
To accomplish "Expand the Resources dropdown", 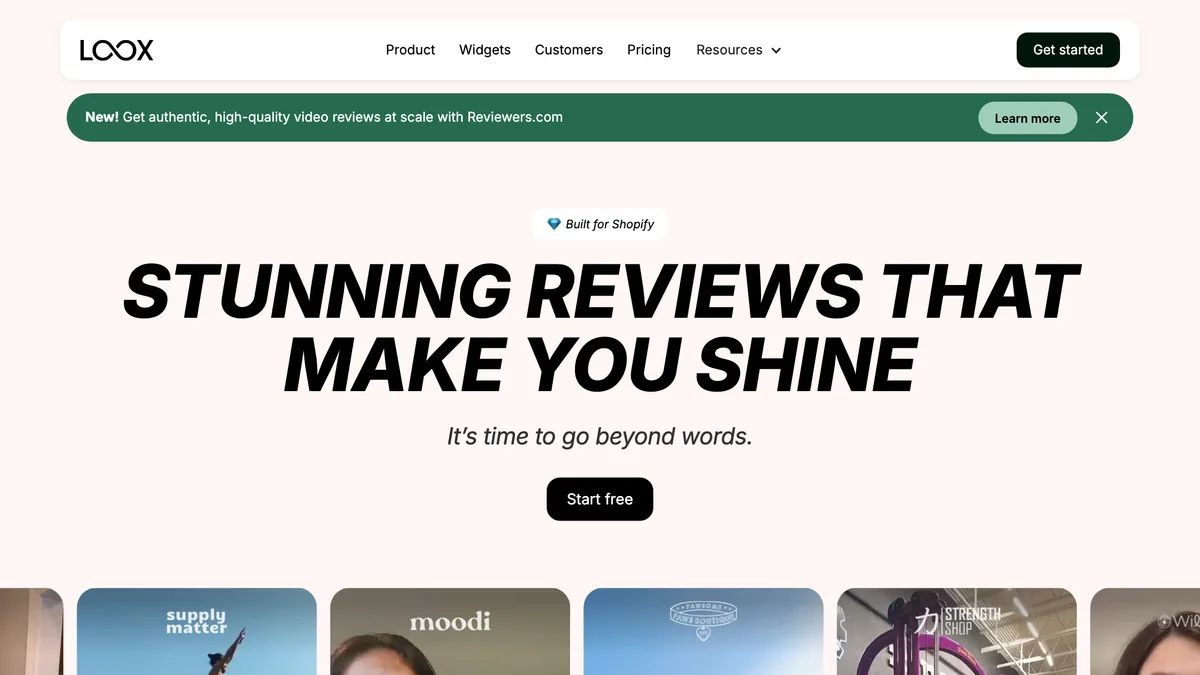I will [x=739, y=50].
